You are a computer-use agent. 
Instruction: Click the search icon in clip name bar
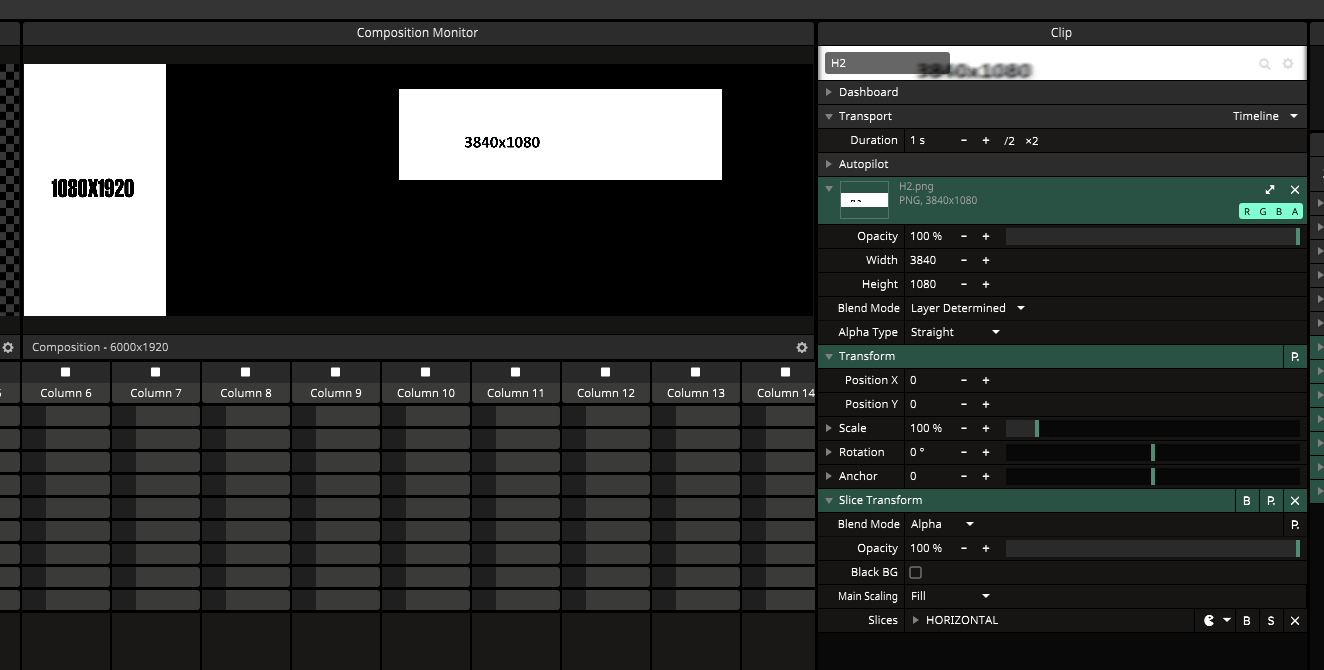pyautogui.click(x=1265, y=64)
